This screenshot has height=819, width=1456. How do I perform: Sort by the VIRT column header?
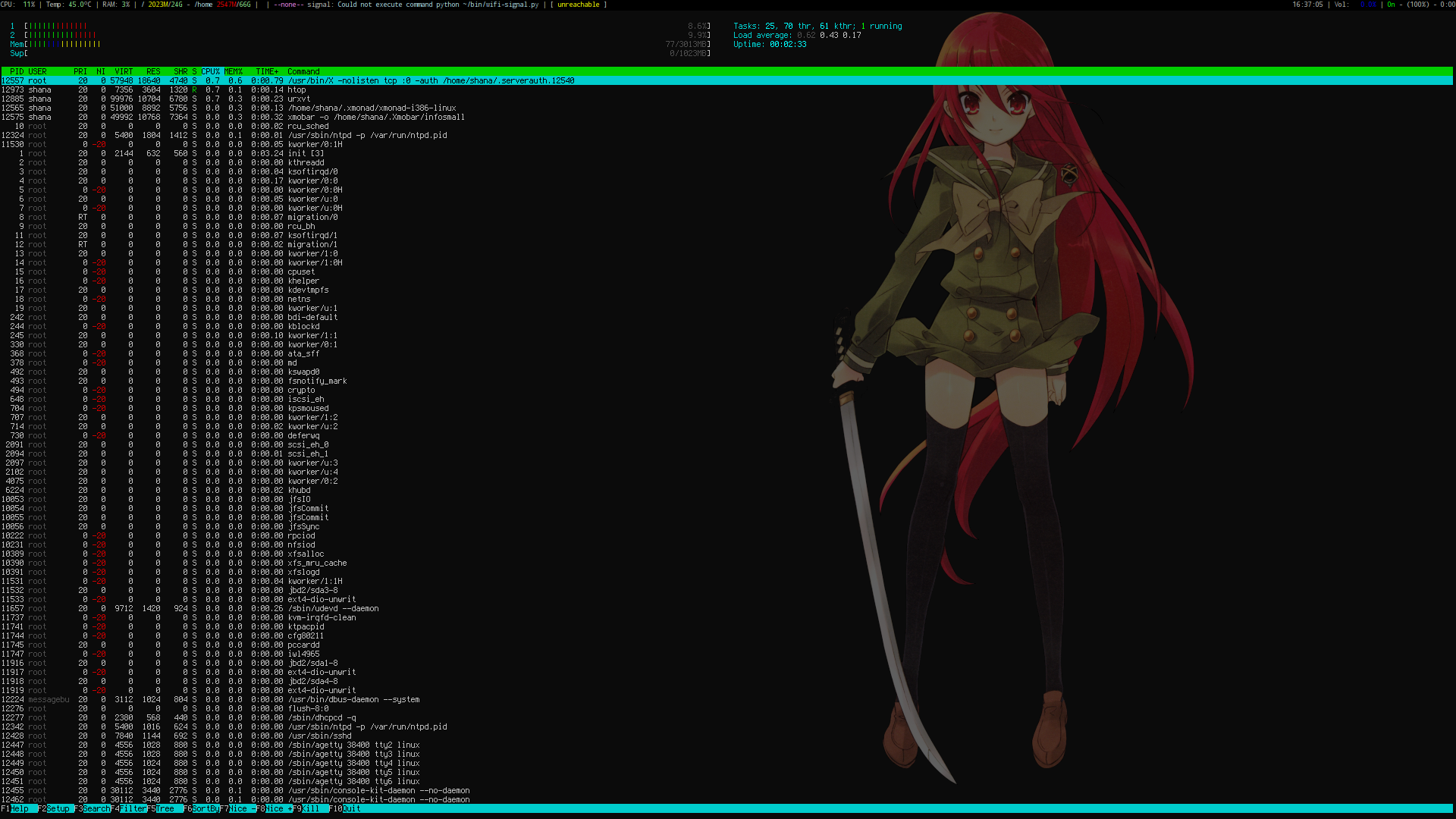pyautogui.click(x=124, y=71)
